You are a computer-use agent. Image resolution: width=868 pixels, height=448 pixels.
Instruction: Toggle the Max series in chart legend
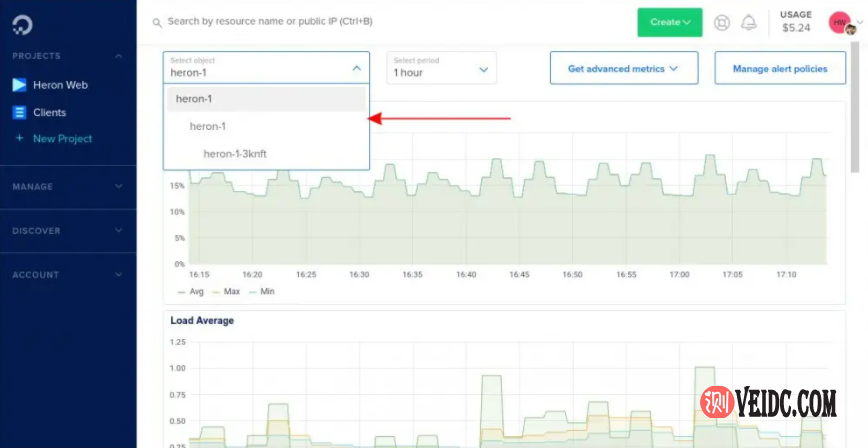[227, 292]
